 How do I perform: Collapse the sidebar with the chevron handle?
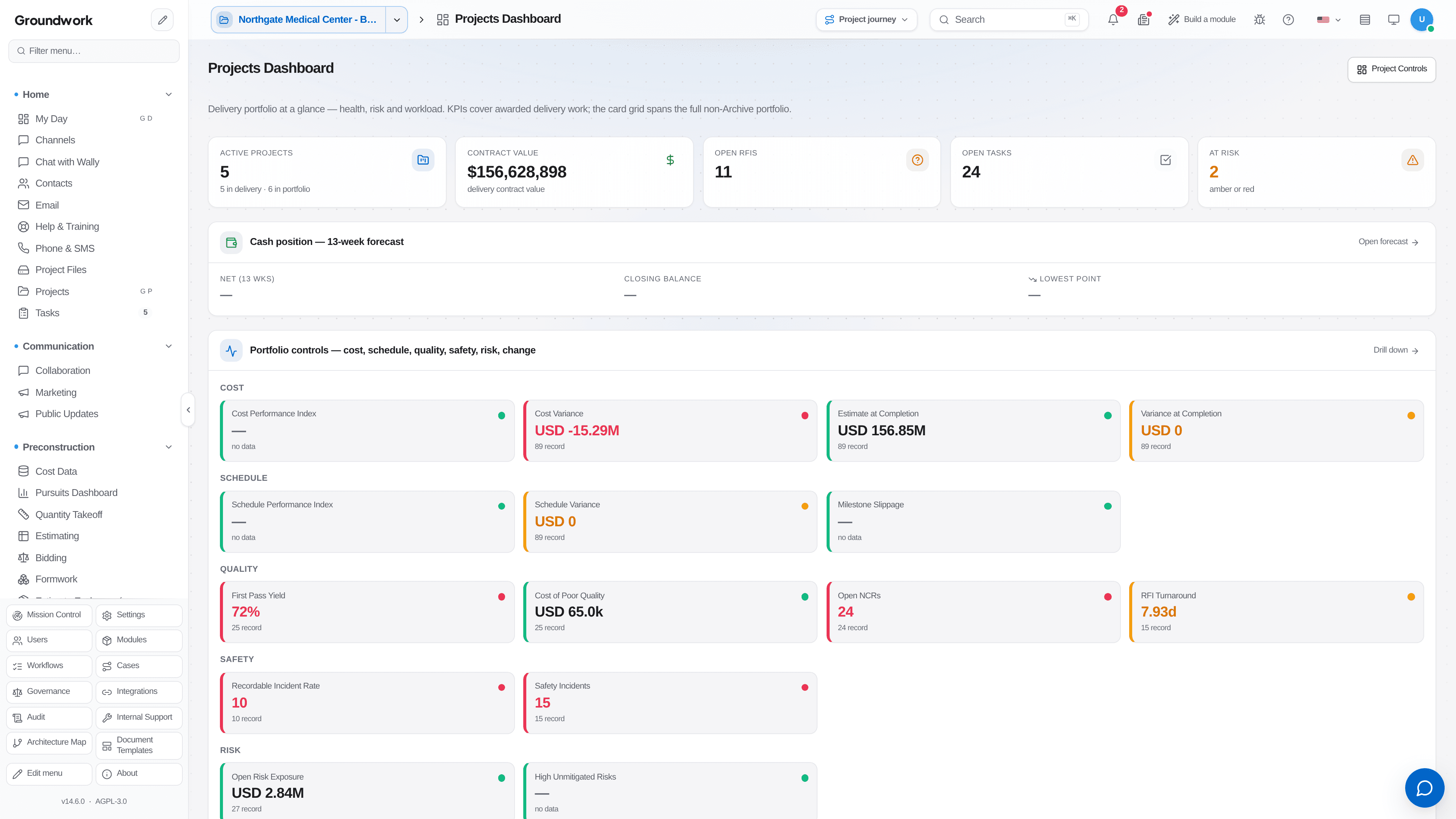click(x=188, y=410)
